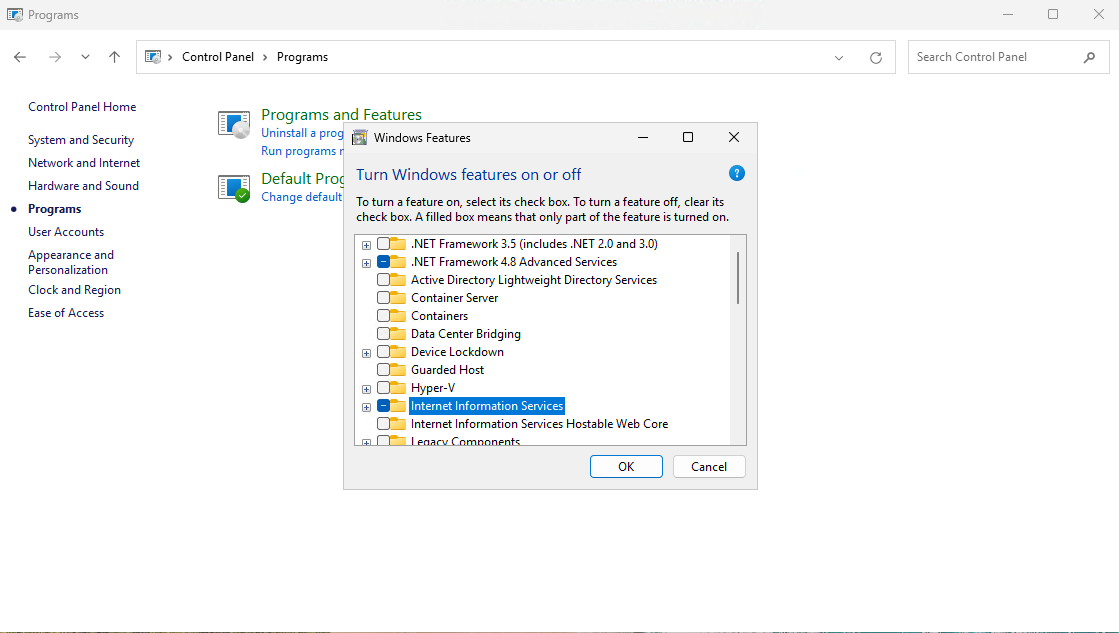Screen dimensions: 1119x633
Task: Enable the Container Server feature checkbox
Action: (x=383, y=298)
